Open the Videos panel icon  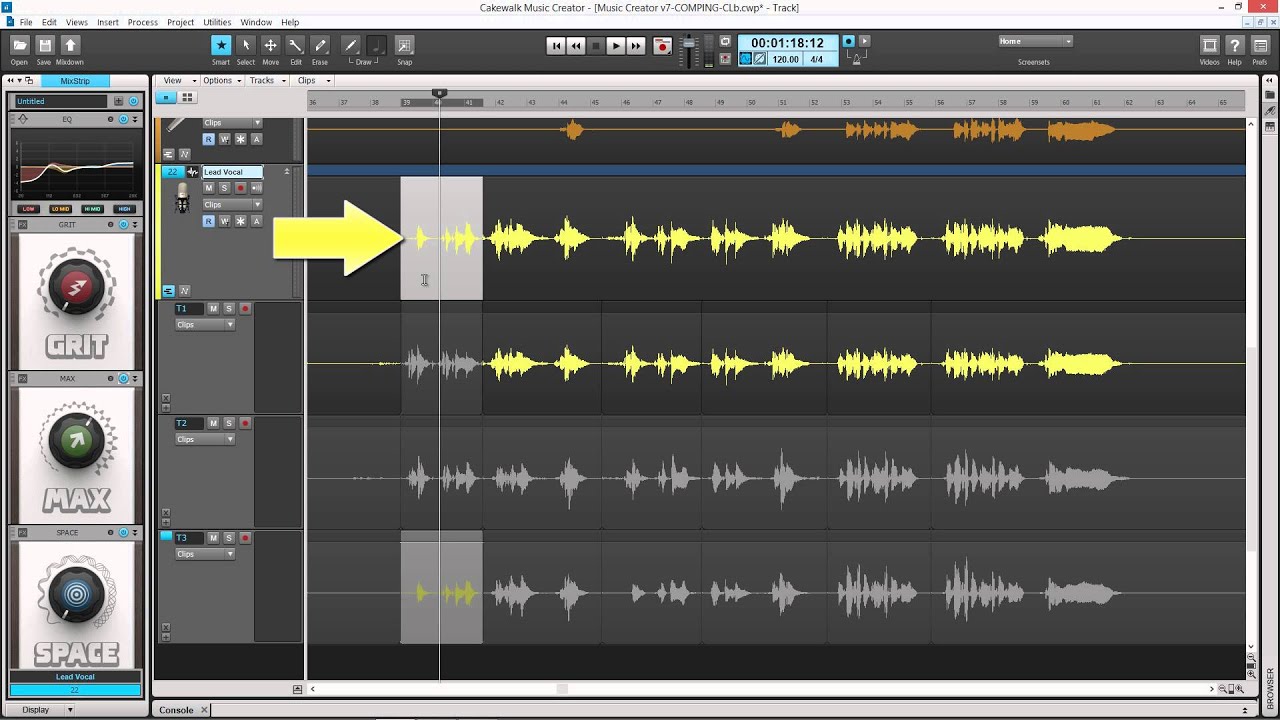[1209, 45]
